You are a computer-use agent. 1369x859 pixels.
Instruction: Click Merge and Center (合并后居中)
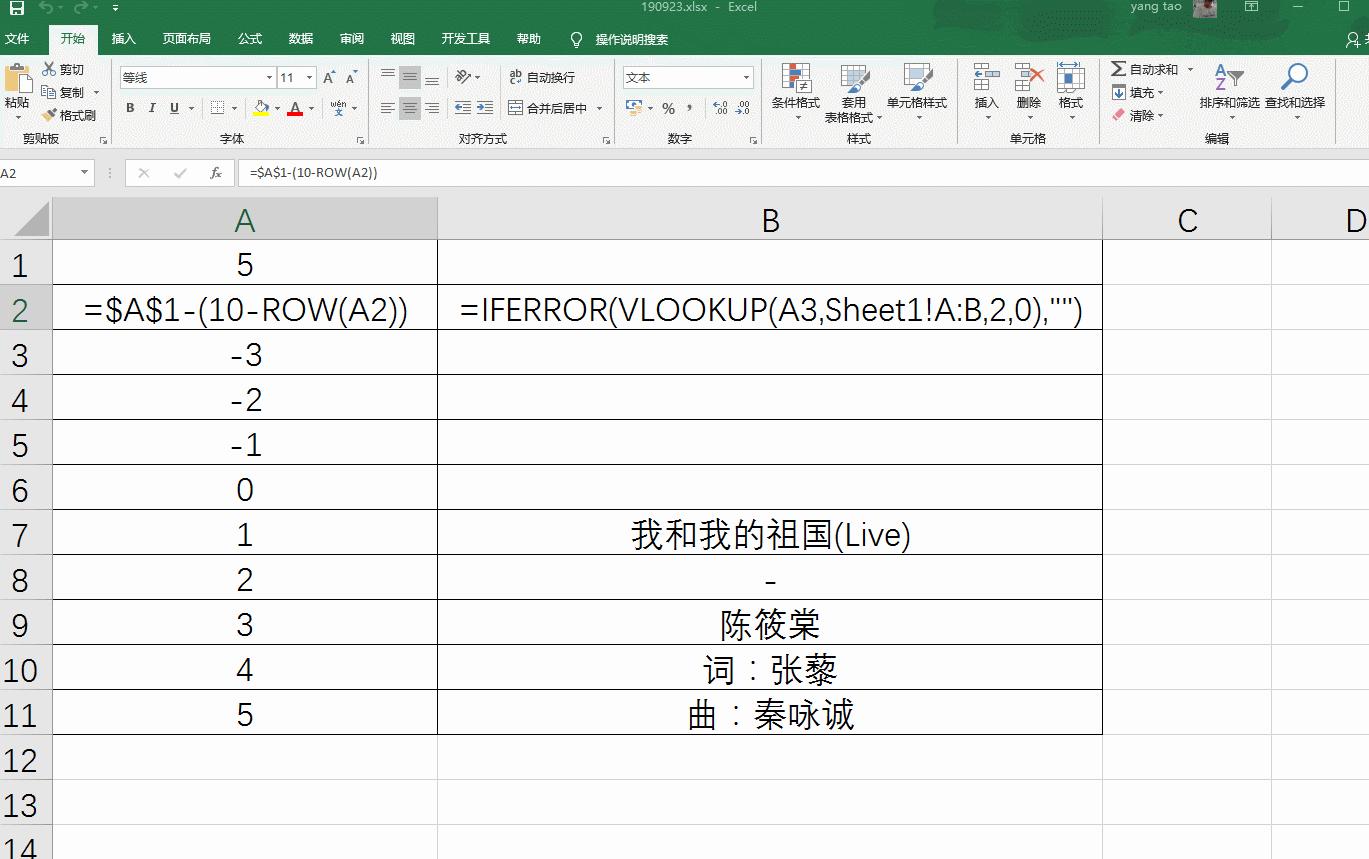click(548, 108)
